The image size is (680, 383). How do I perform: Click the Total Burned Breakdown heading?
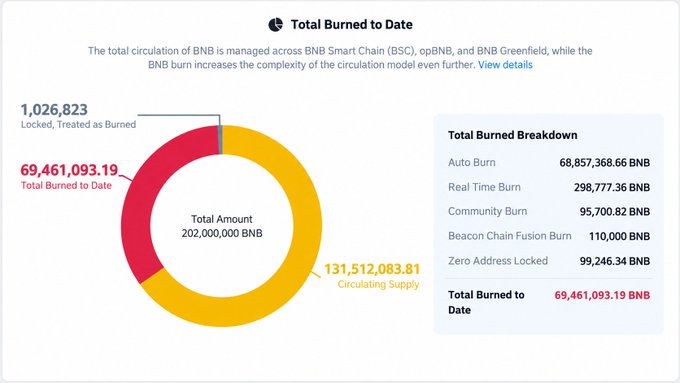coord(513,135)
